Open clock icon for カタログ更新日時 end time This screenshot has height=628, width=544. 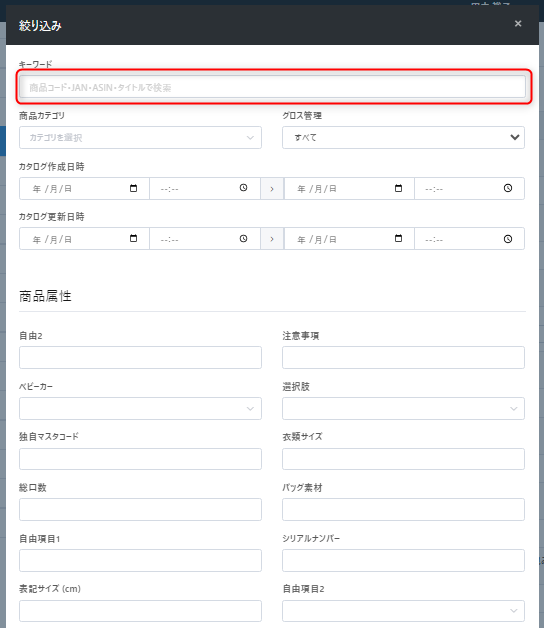click(508, 239)
